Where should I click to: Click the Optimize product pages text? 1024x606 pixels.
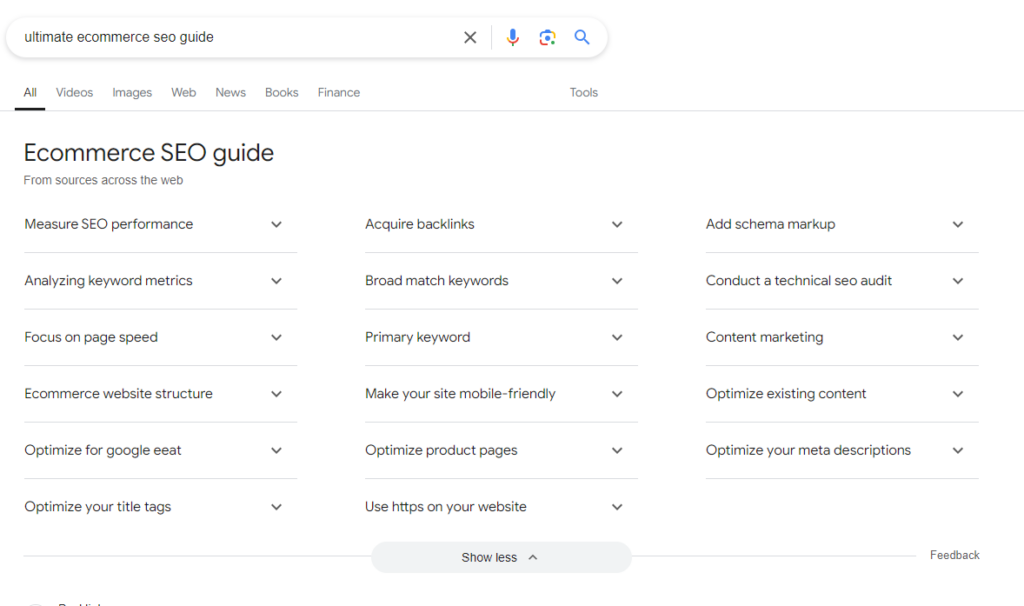(x=441, y=451)
